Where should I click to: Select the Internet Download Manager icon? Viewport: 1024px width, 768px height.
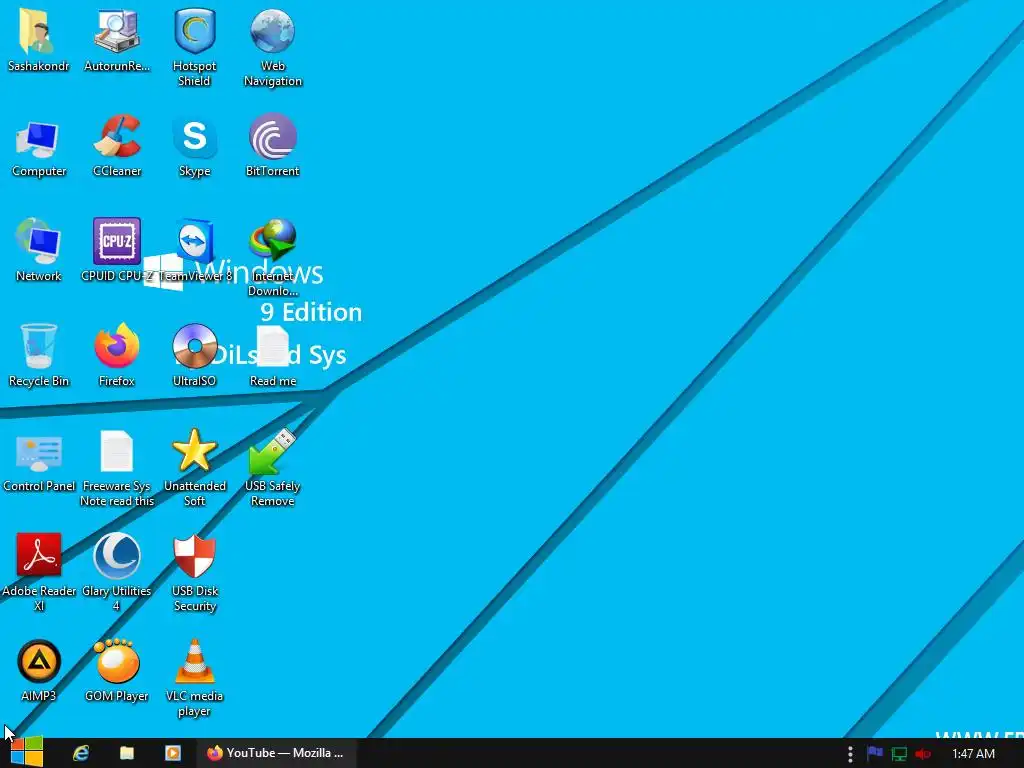[272, 240]
